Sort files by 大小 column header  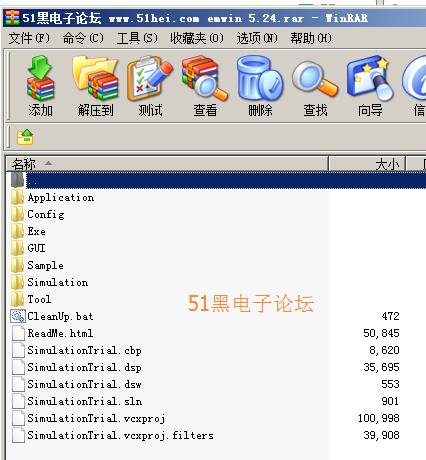point(367,164)
